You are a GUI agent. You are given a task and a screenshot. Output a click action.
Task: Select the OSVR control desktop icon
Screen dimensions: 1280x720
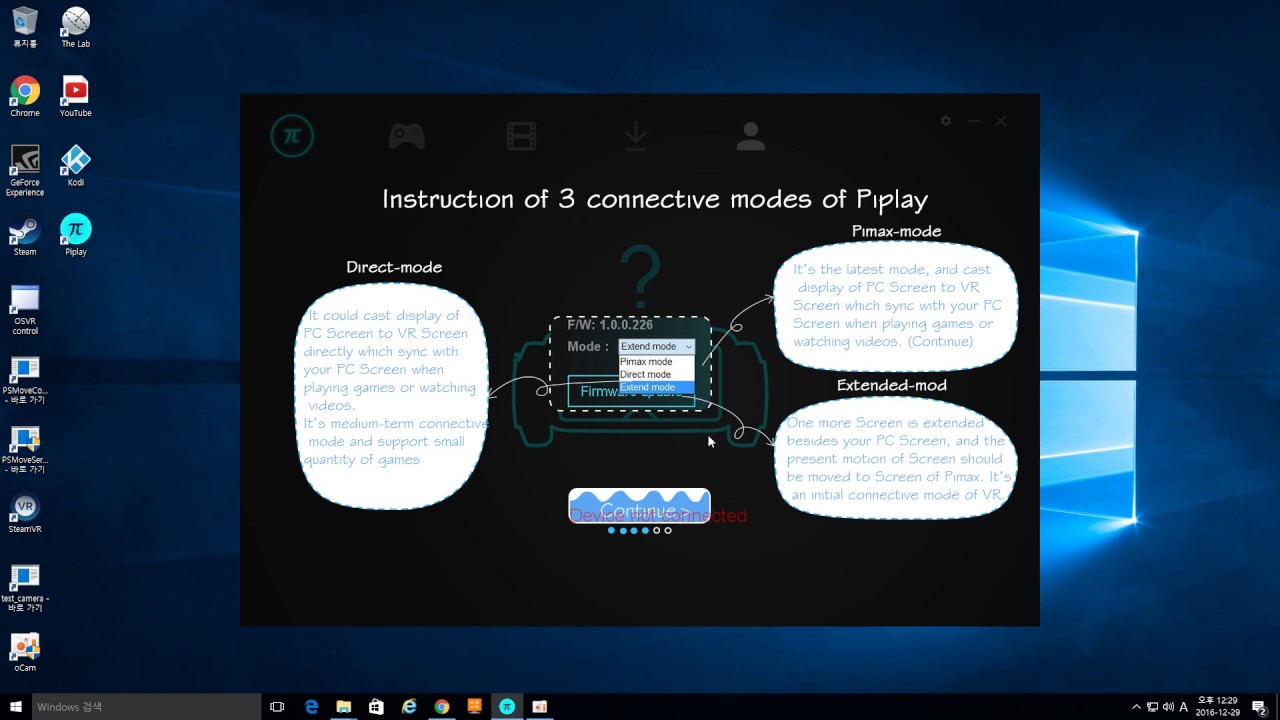(x=25, y=310)
